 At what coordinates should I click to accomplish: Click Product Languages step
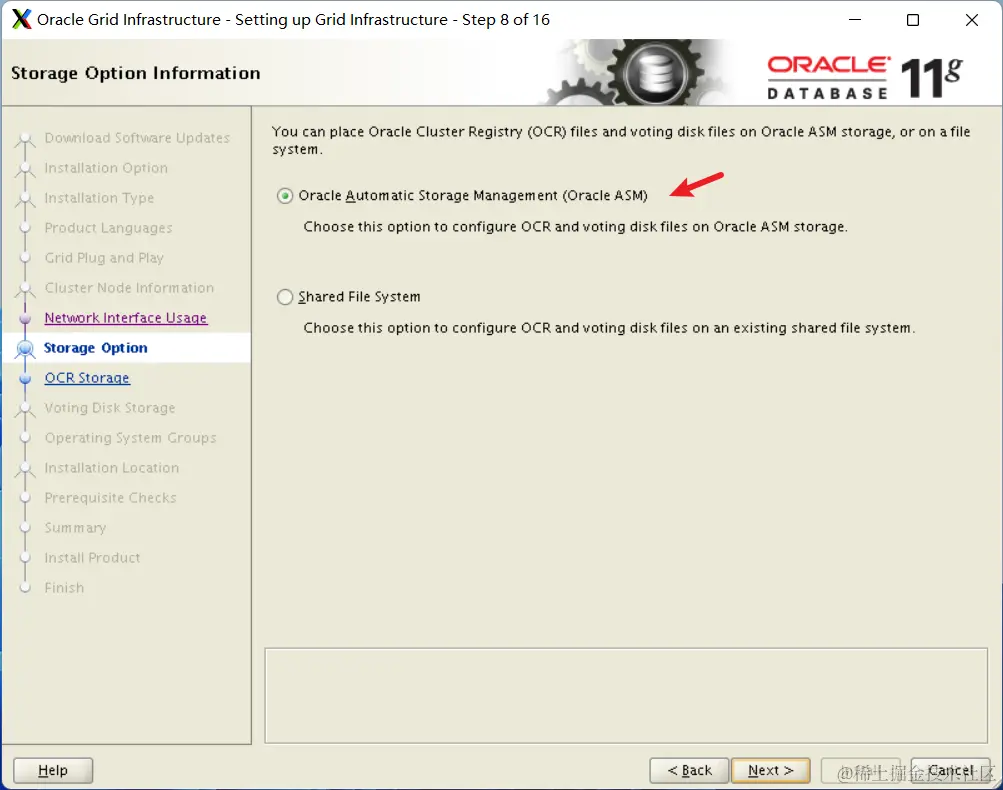pyautogui.click(x=108, y=228)
